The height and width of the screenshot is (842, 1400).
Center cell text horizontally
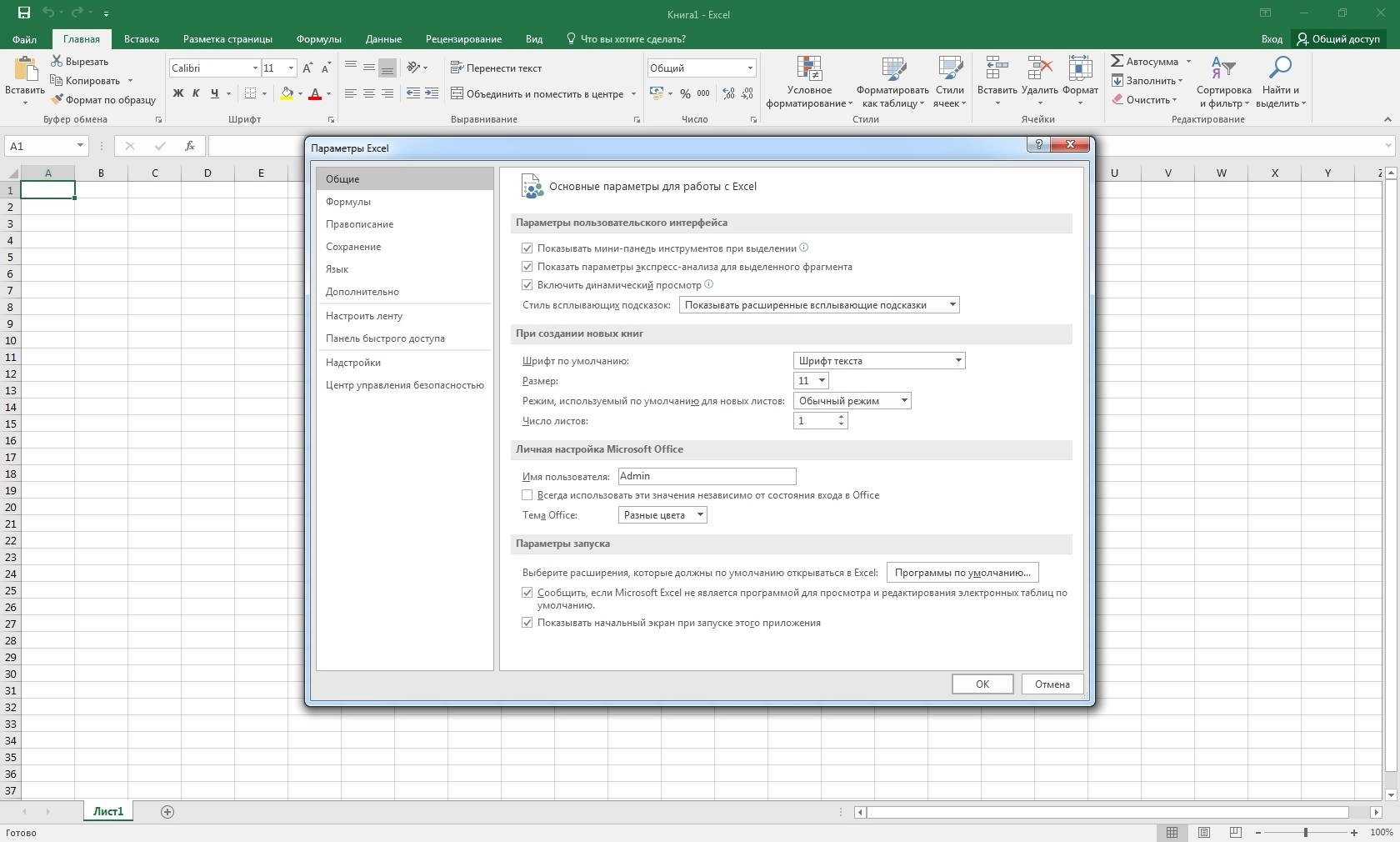[368, 93]
